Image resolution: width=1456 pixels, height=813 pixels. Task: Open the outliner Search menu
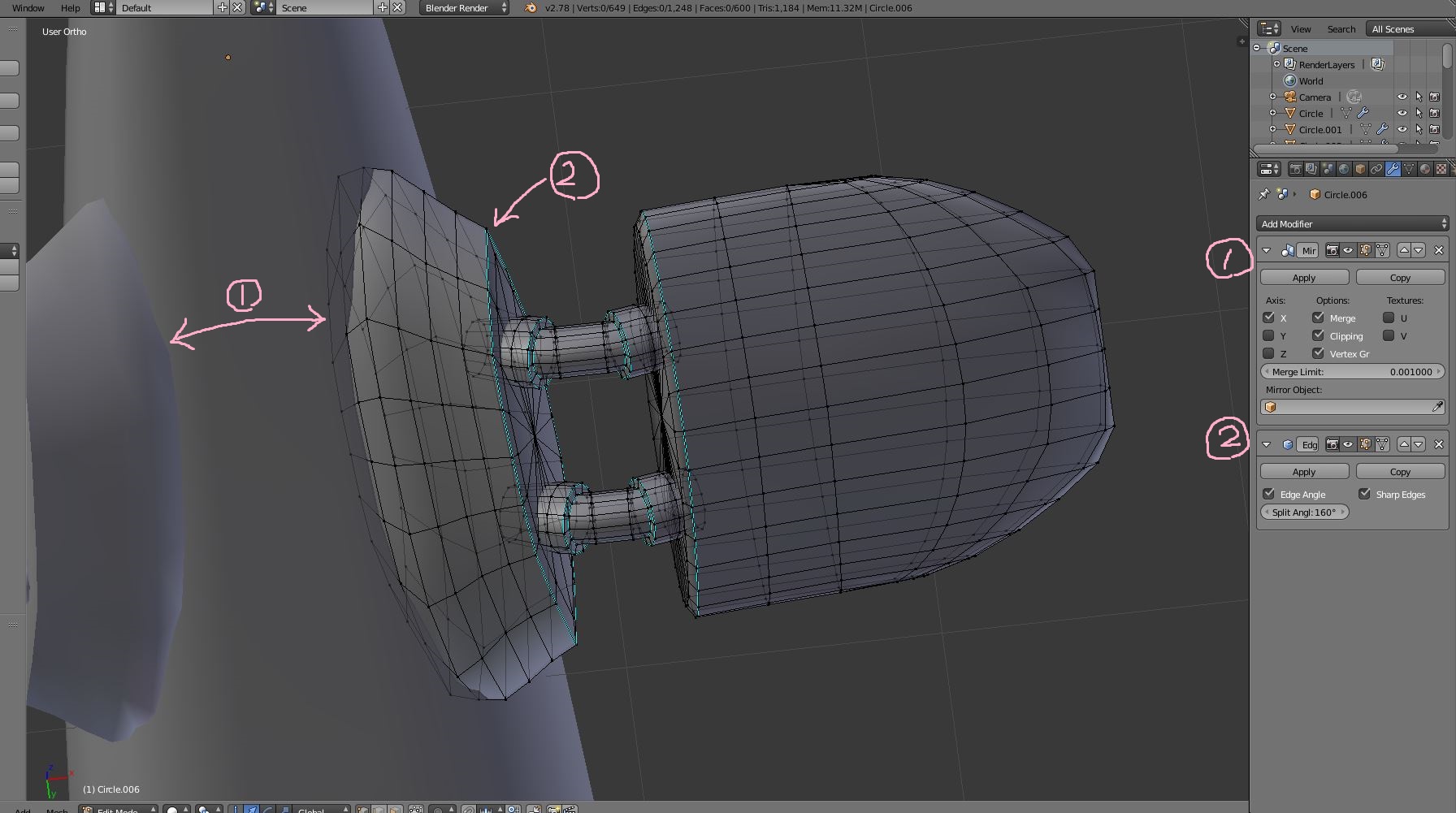pos(1341,29)
